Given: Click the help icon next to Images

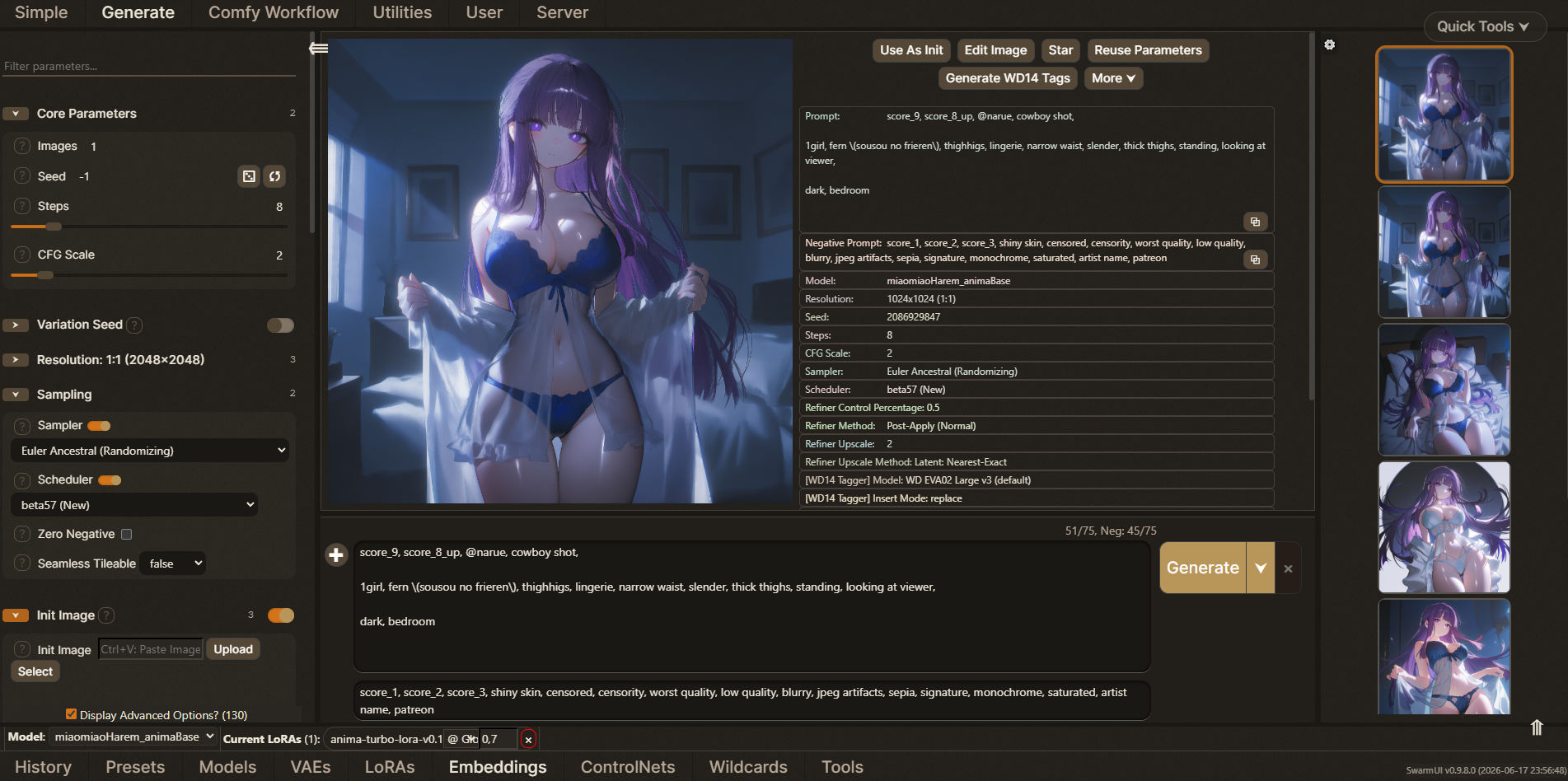Looking at the screenshot, I should [22, 146].
